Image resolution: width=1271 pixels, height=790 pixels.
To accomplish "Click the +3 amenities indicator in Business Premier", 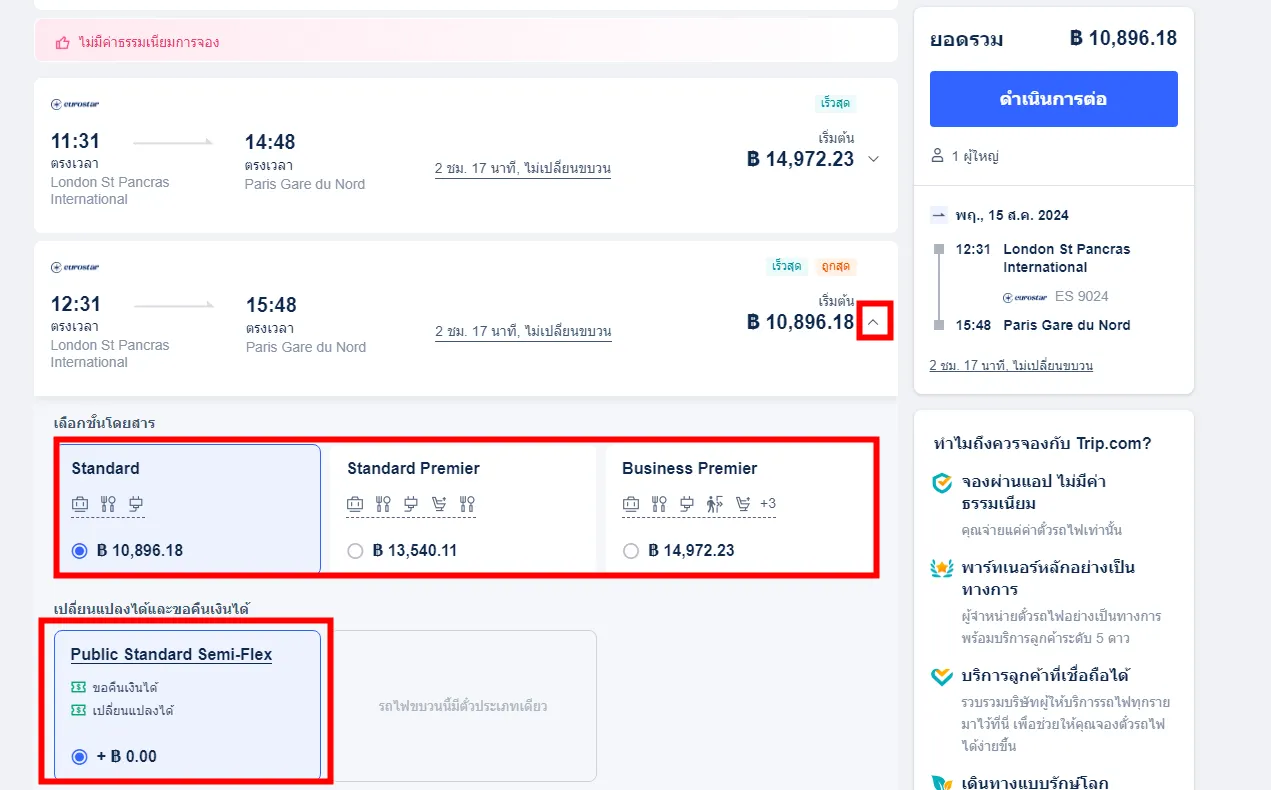I will click(x=767, y=504).
